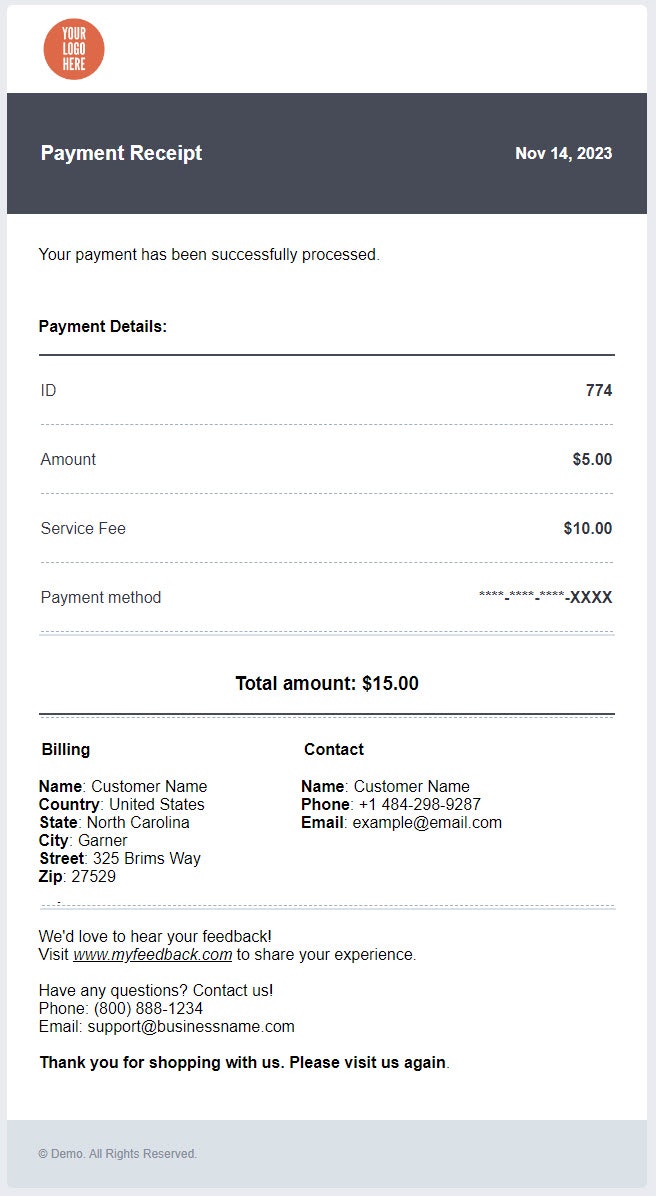Click the Nov 14, 2023 date
Image resolution: width=656 pixels, height=1196 pixels.
click(563, 154)
